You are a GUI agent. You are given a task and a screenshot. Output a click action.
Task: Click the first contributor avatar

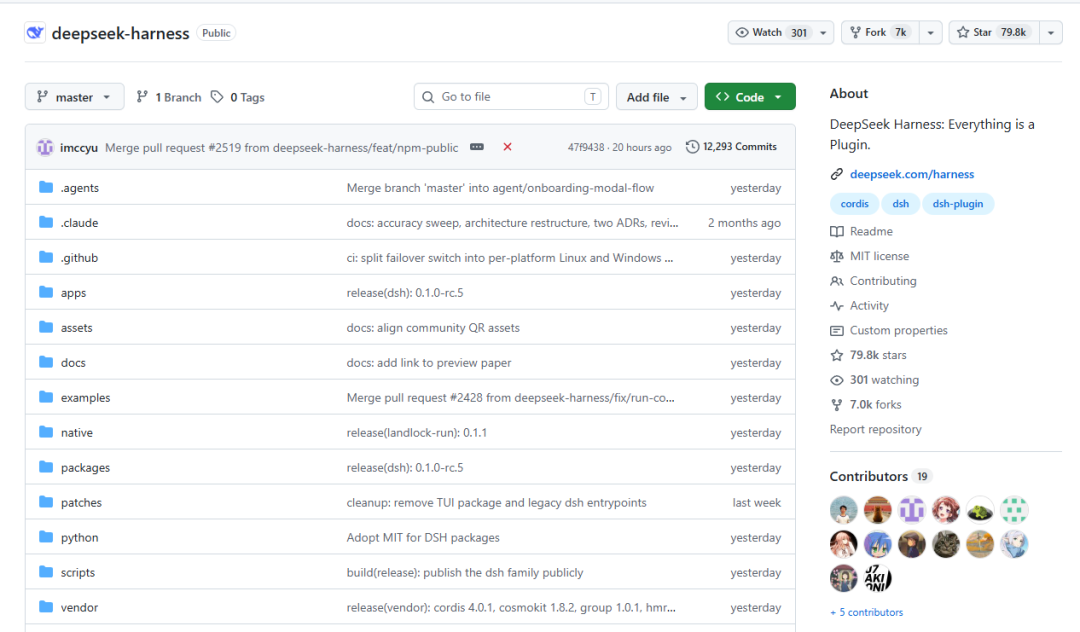pyautogui.click(x=844, y=510)
